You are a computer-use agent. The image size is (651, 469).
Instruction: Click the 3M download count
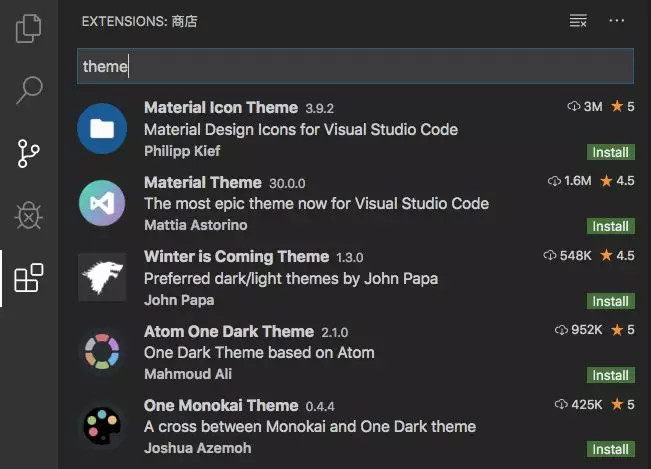pyautogui.click(x=585, y=107)
